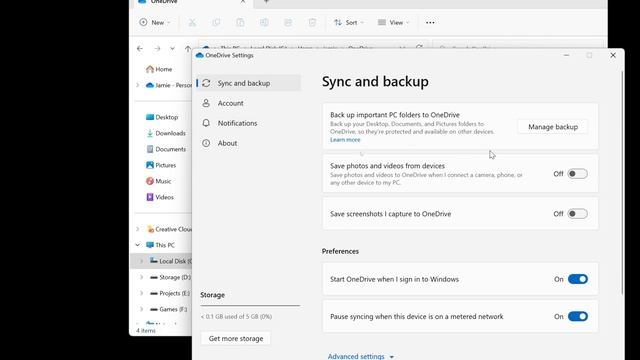Go up one level in File Explorer

tap(187, 49)
